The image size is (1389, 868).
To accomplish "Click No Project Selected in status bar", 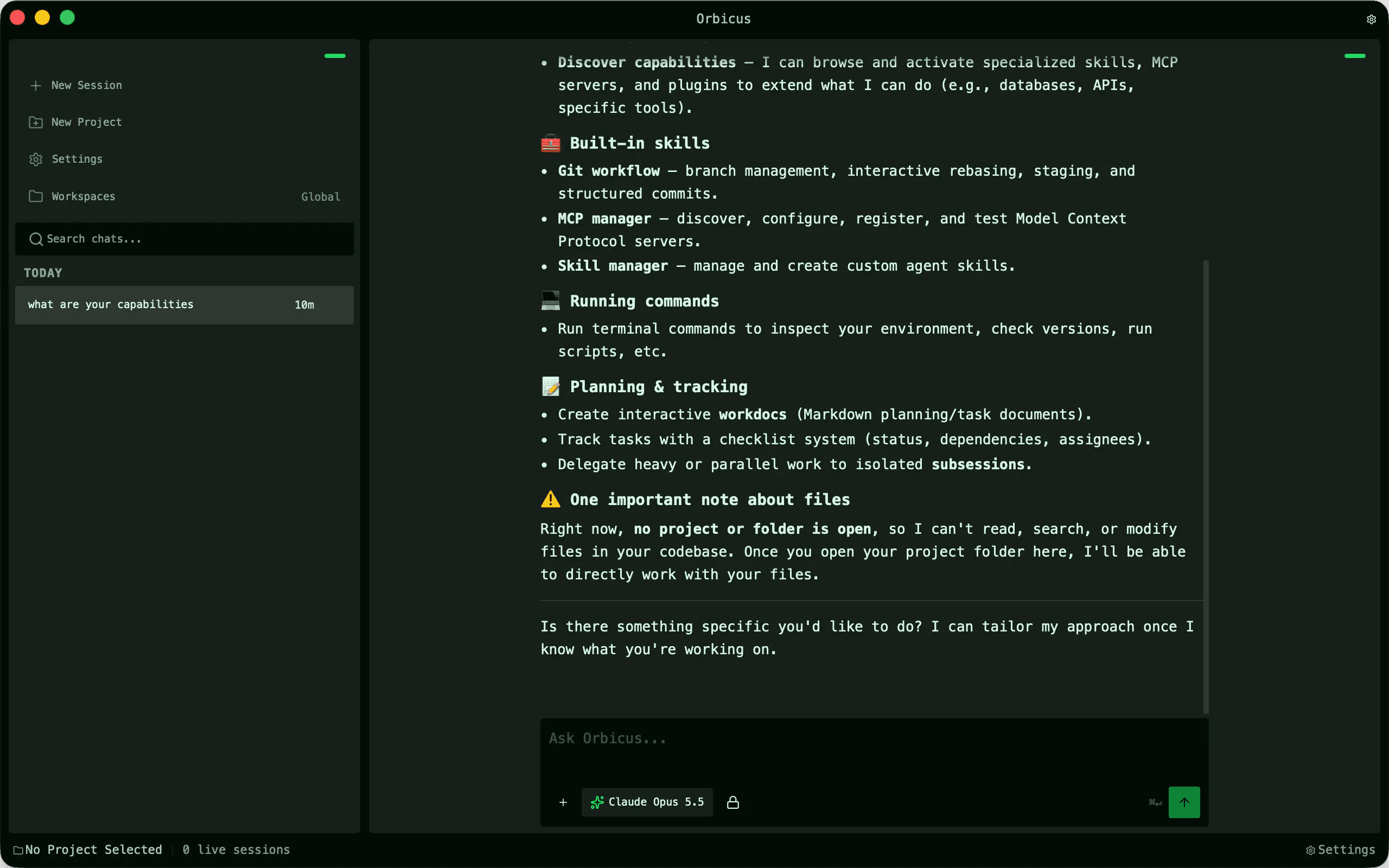I will (93, 850).
